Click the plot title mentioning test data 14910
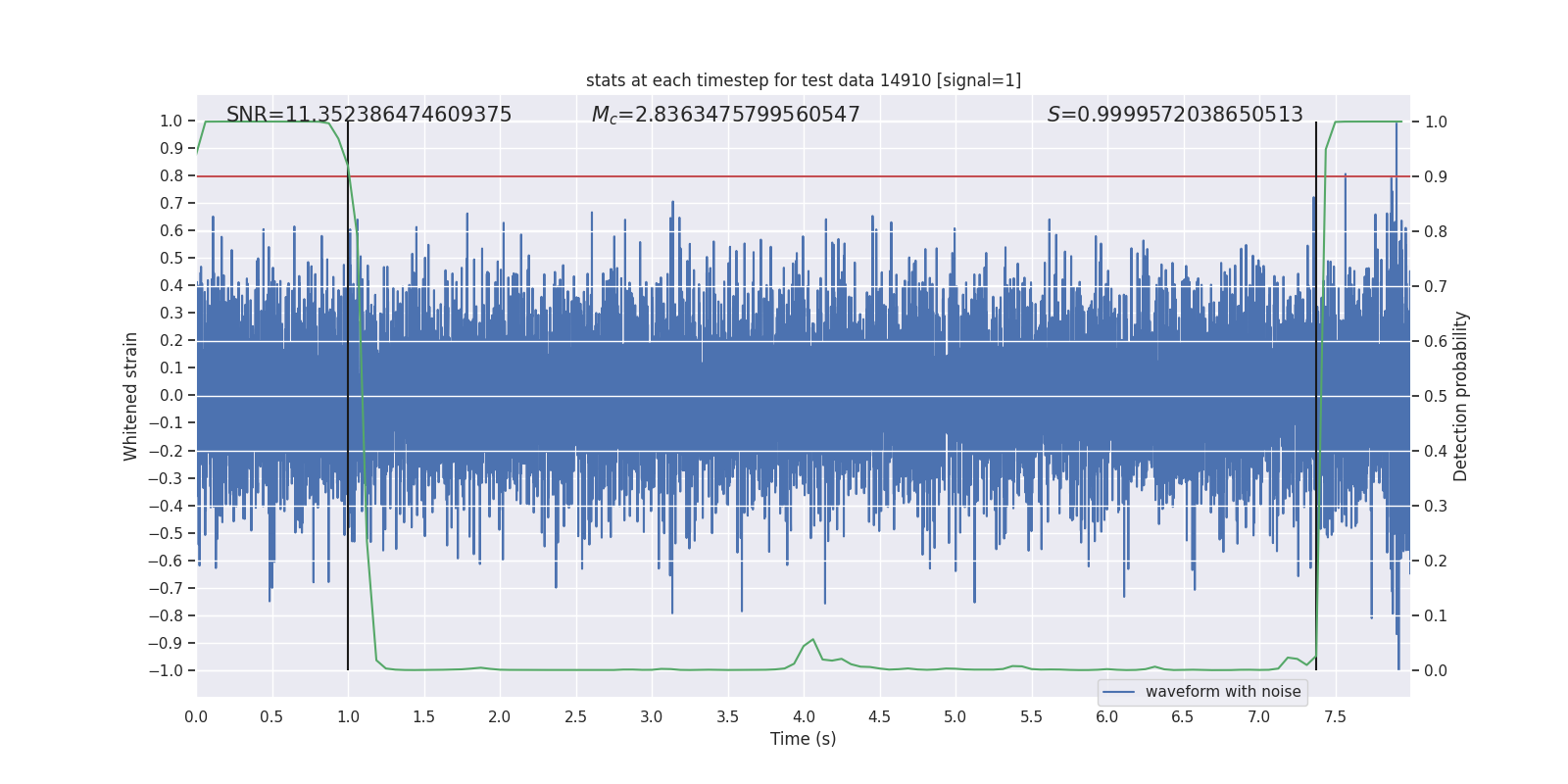1568x784 pixels. point(804,80)
